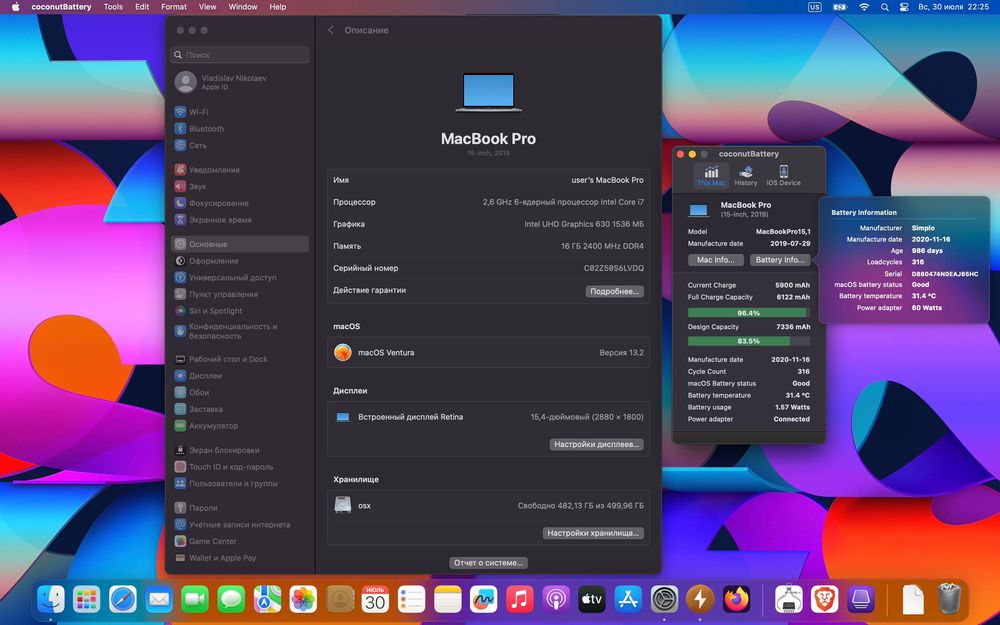Launch Brave browser from the Dock
This screenshot has width=1000, height=625.
(x=825, y=599)
